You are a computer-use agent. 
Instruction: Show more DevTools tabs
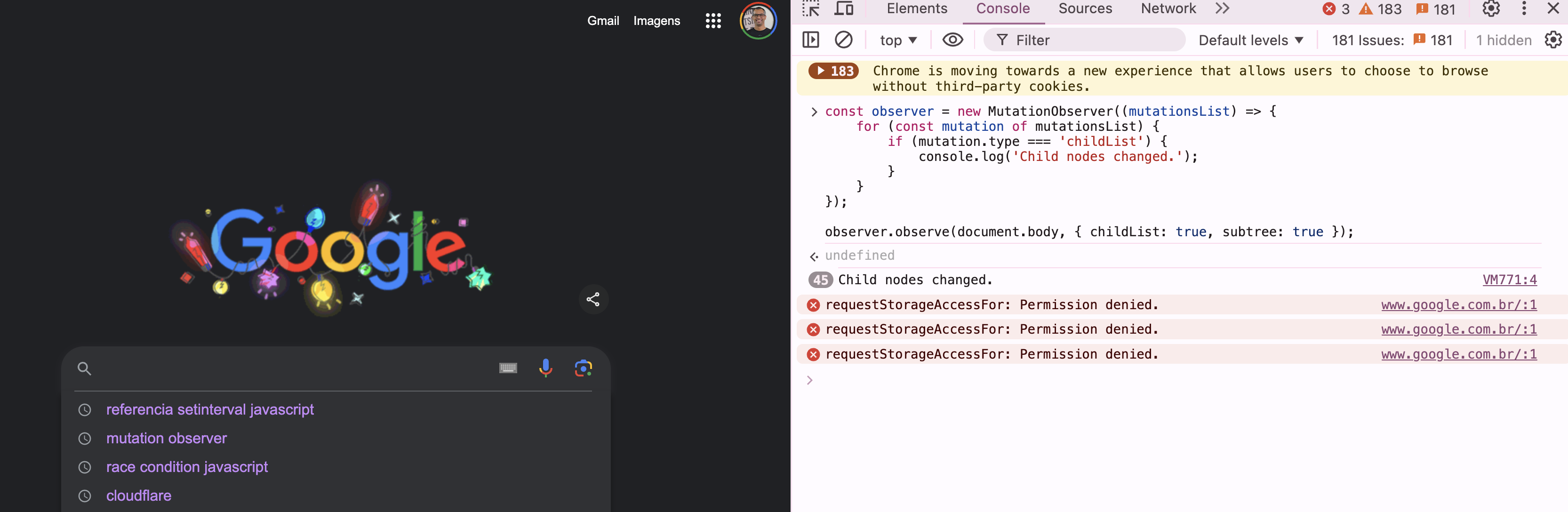(x=1222, y=8)
